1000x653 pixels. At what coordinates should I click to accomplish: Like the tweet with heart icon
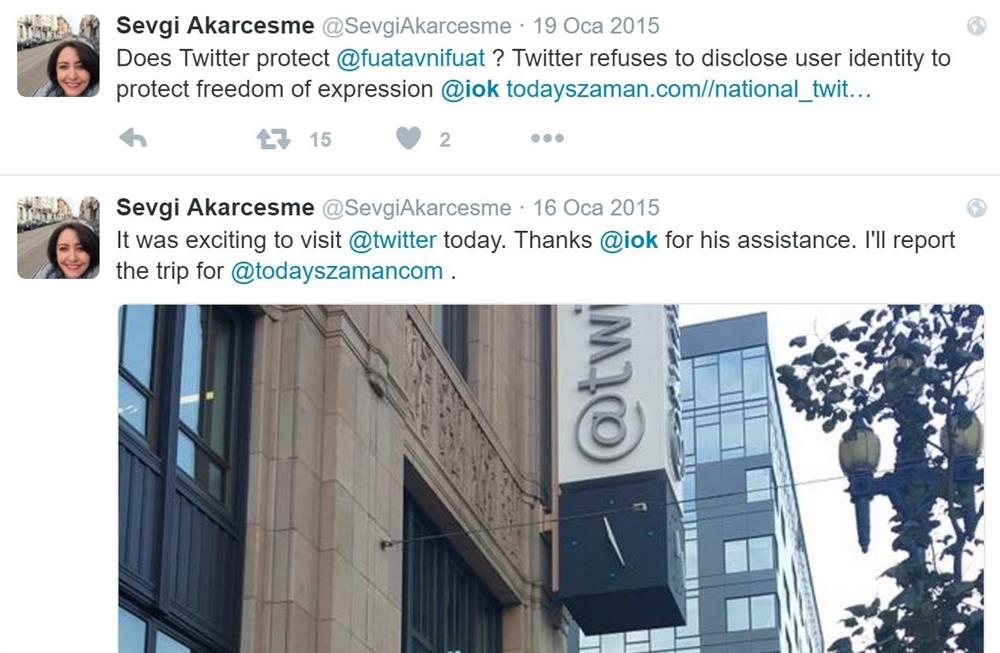point(408,138)
